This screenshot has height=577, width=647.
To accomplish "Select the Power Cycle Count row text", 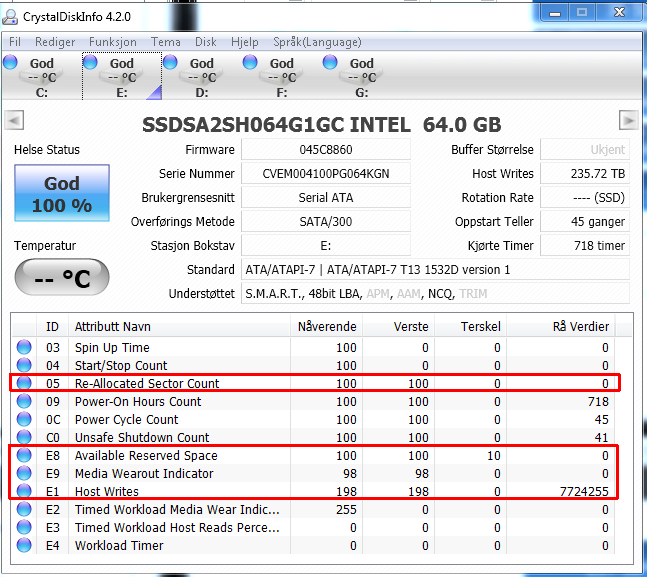I will [x=126, y=419].
